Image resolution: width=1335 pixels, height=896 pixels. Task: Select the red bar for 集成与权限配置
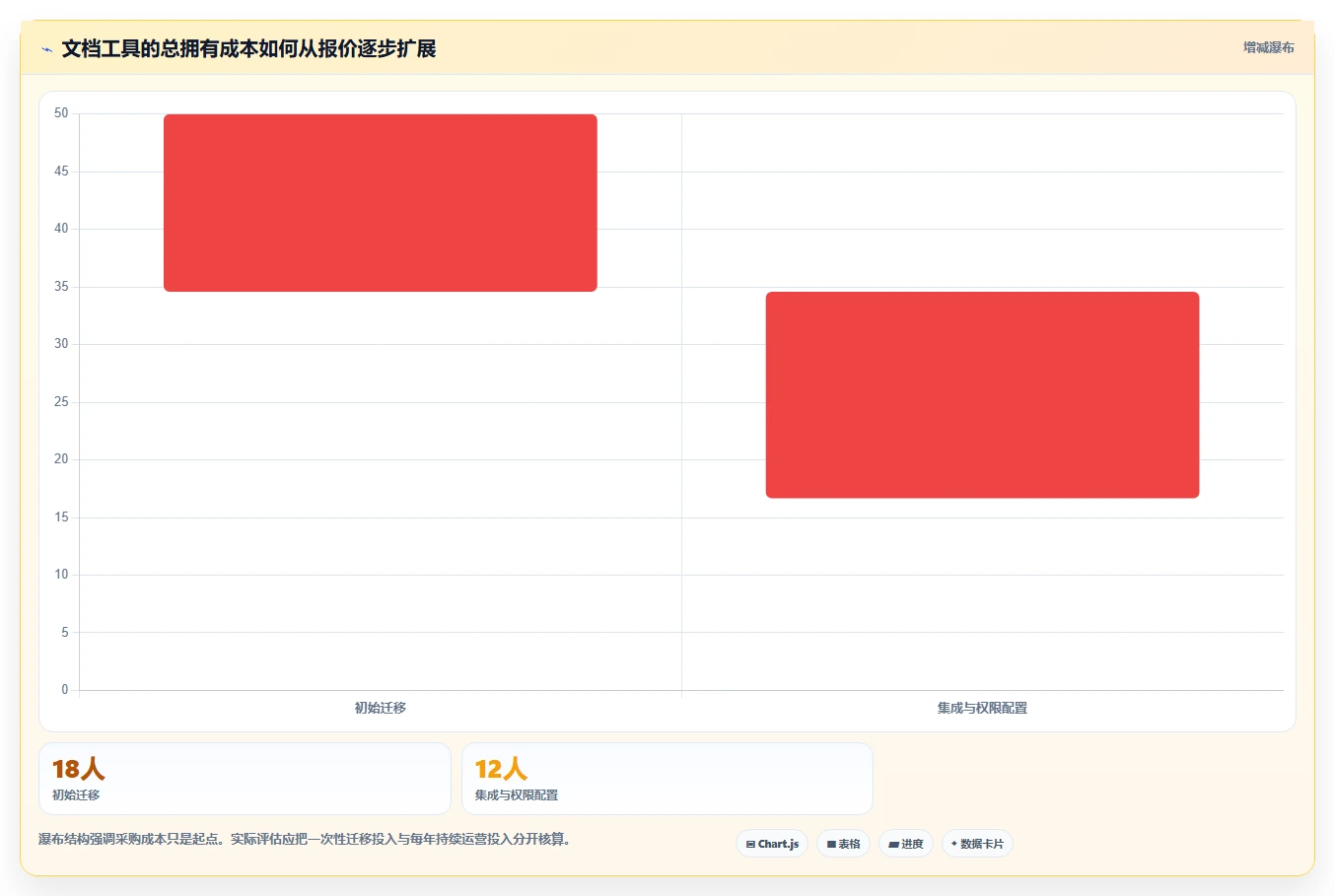[983, 394]
